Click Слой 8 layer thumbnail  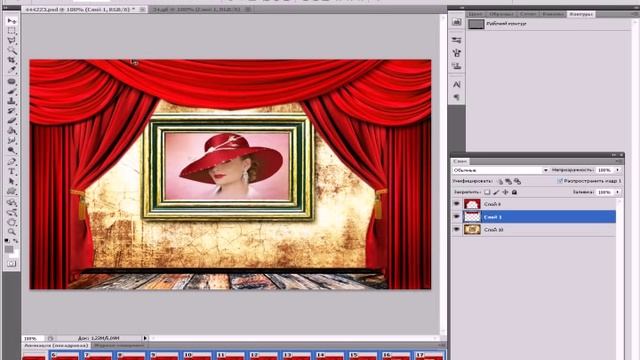click(x=472, y=204)
